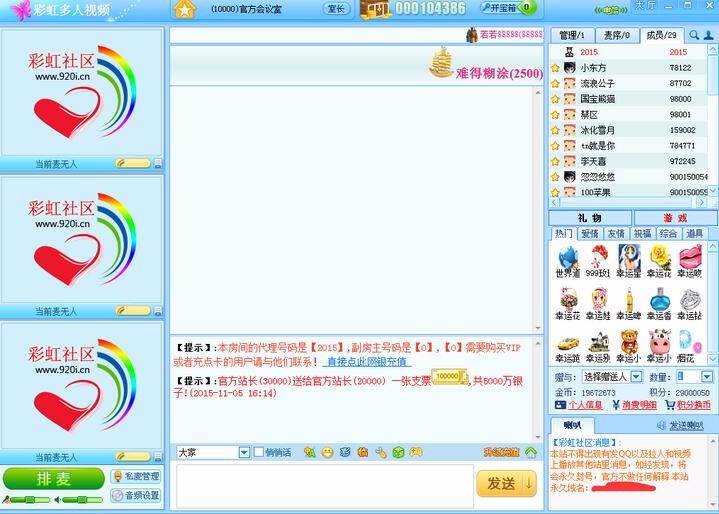719x514 pixels.
Task: Select the villa house gift
Action: click(598, 346)
